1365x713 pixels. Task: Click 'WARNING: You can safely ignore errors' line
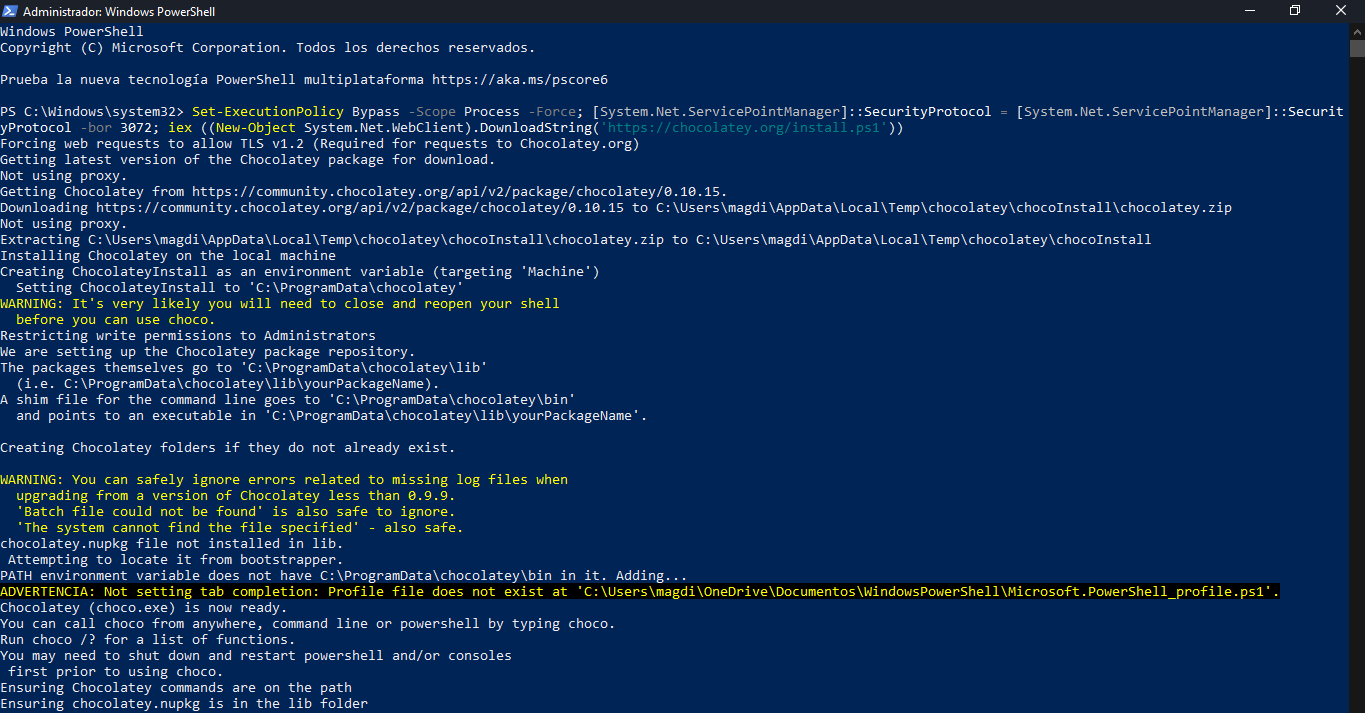pos(284,480)
